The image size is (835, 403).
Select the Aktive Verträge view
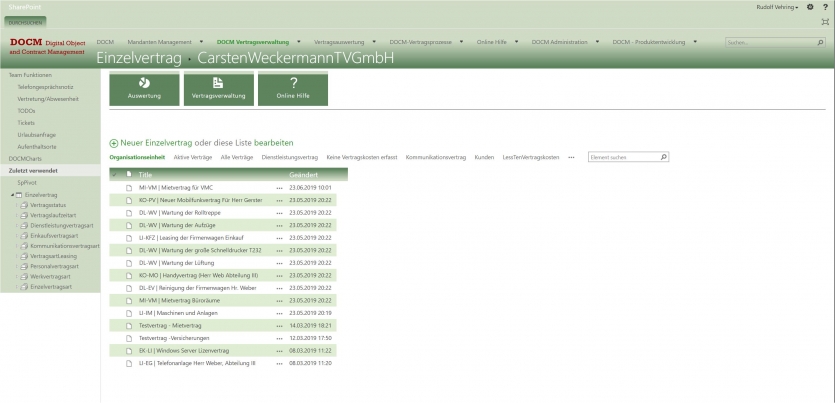[193, 158]
